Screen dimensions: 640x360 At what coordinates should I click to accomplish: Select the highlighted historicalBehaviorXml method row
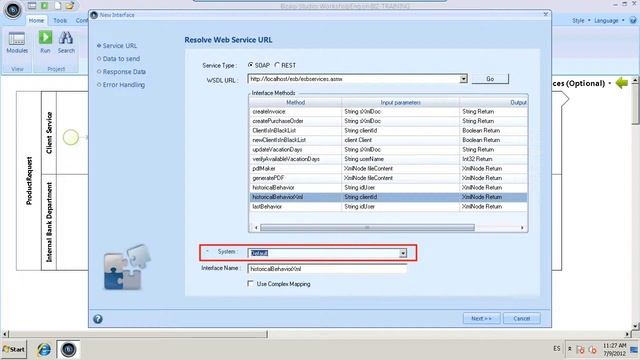coord(388,197)
